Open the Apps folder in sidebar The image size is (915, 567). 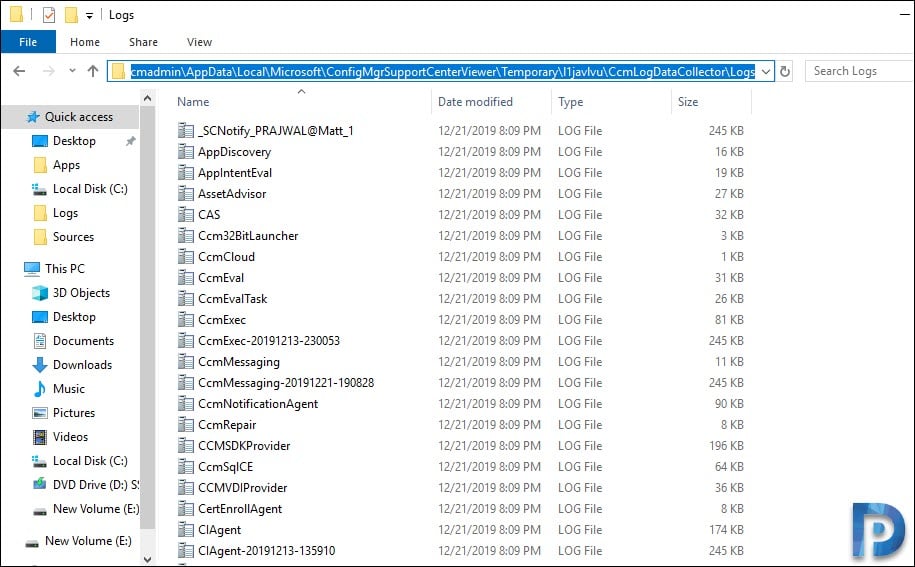click(x=67, y=165)
